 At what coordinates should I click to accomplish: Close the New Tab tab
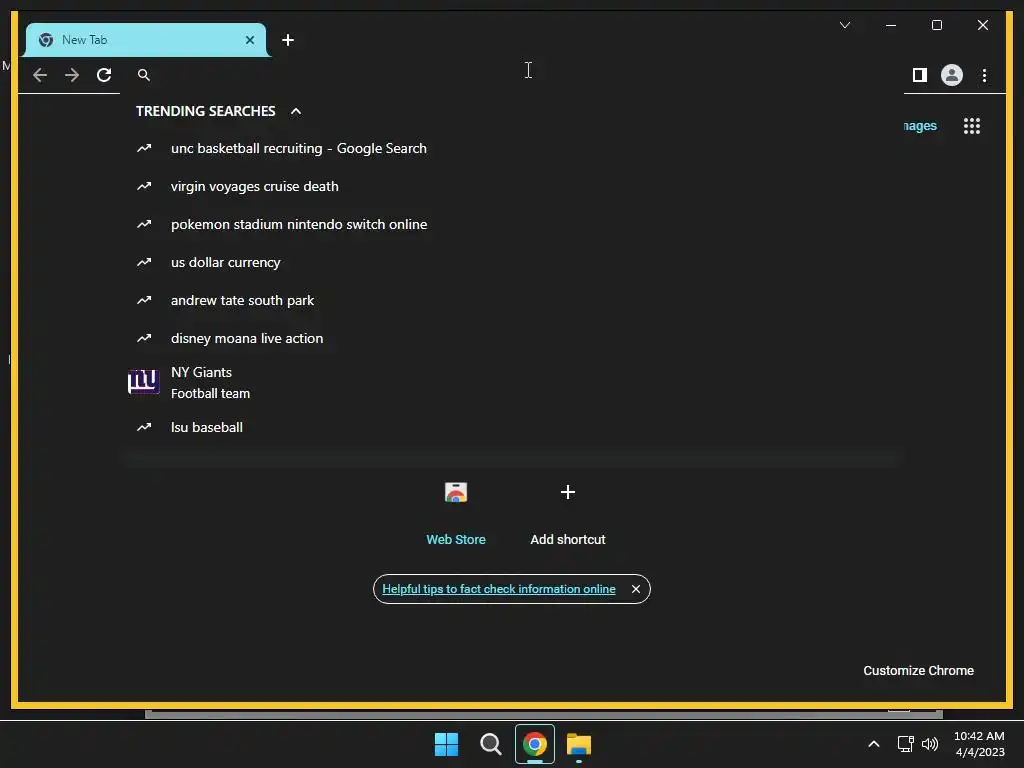pyautogui.click(x=249, y=40)
